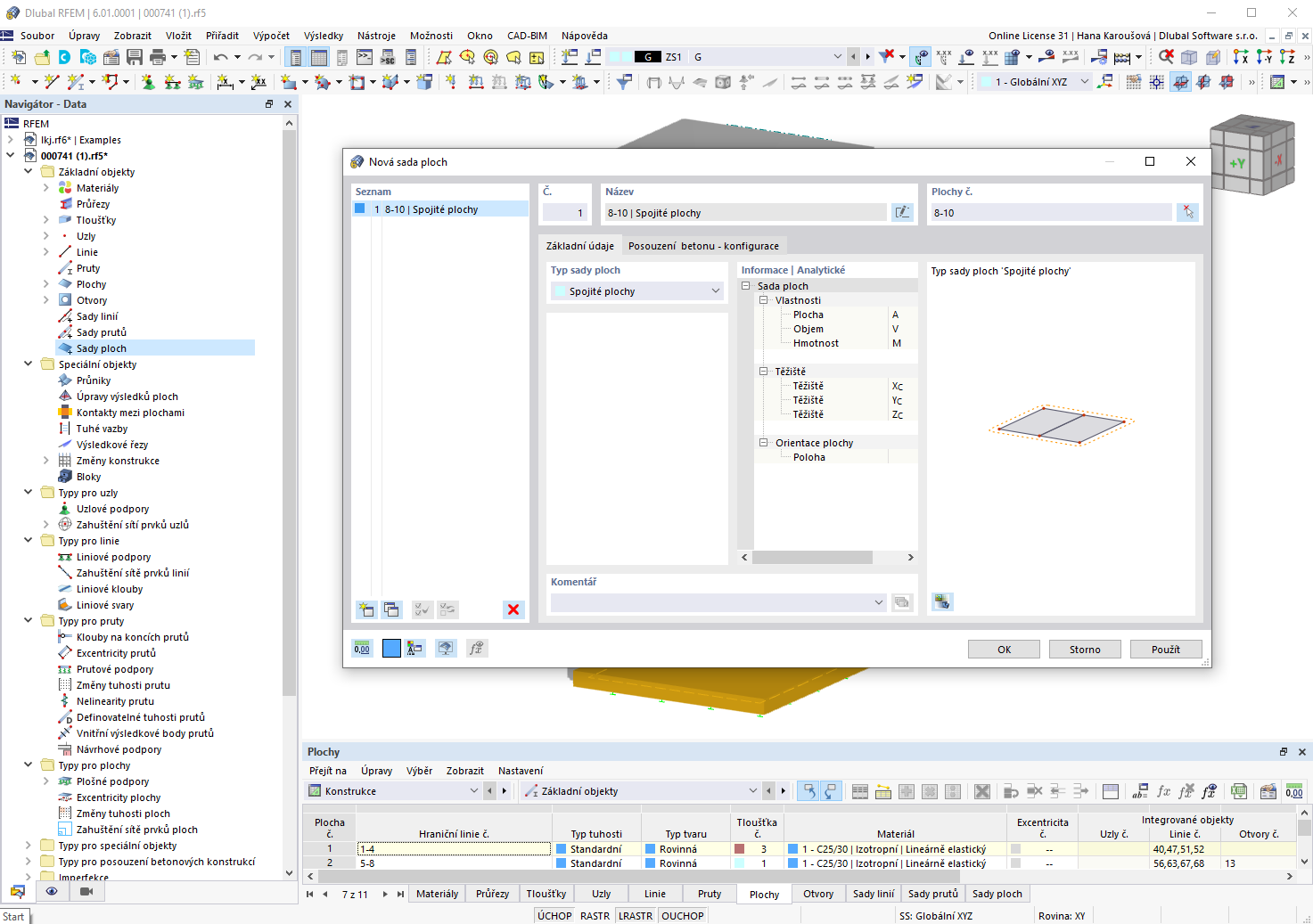Screen dimensions: 1313x924
Task: Switch to Posouzení betonu - konfigurace tab
Action: (703, 246)
